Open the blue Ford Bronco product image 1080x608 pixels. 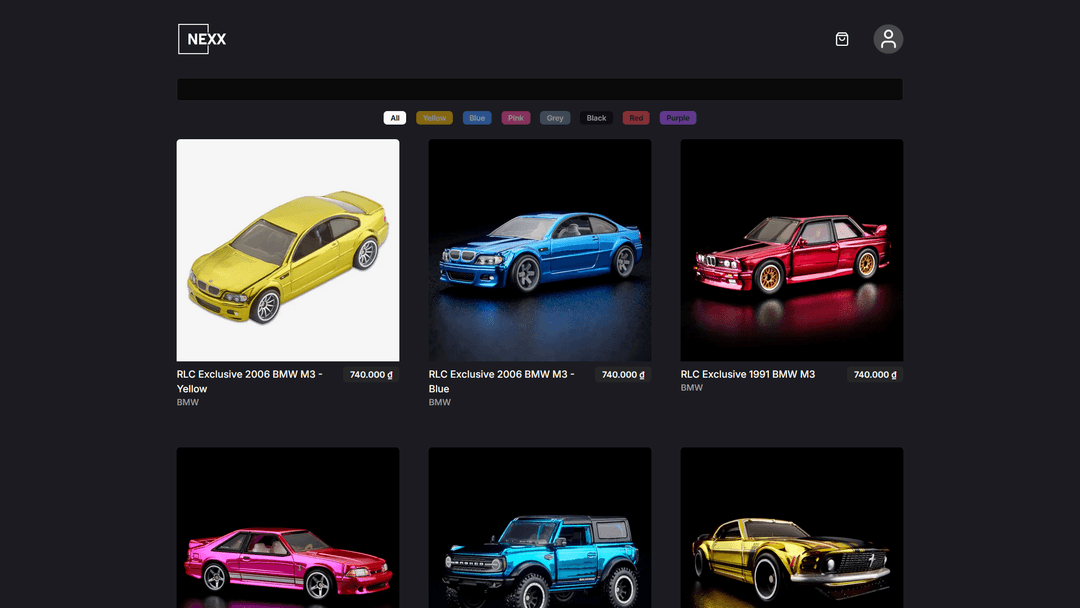click(539, 527)
